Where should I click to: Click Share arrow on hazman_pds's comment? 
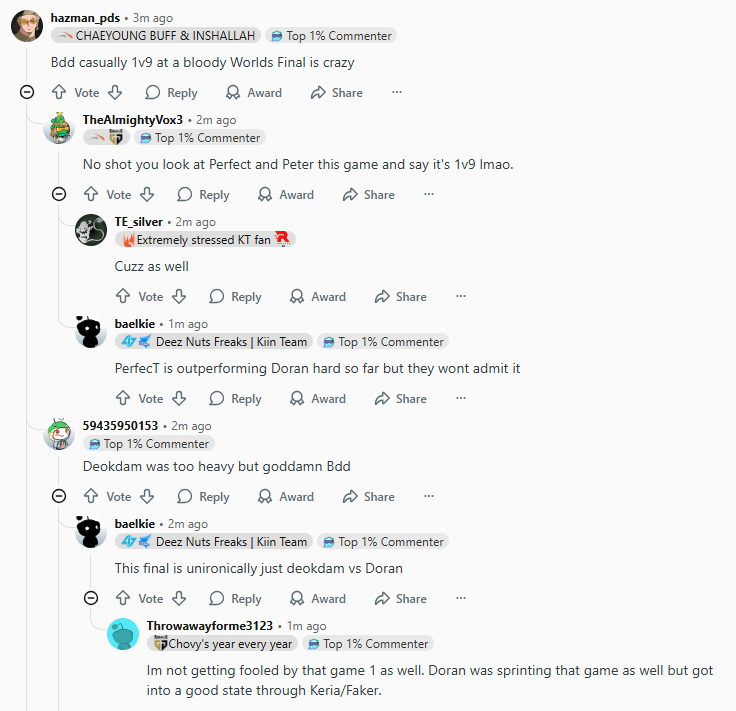click(318, 92)
